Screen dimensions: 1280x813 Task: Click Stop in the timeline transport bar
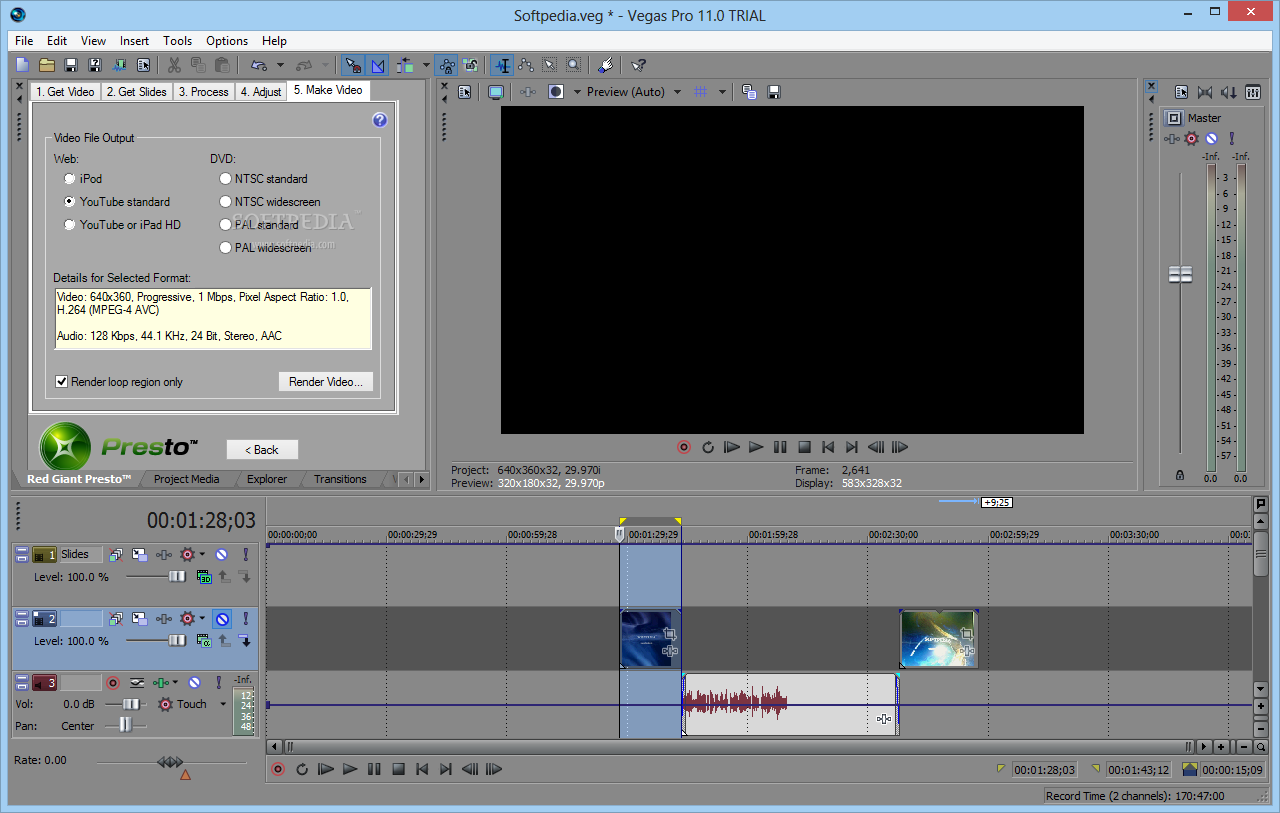click(398, 769)
